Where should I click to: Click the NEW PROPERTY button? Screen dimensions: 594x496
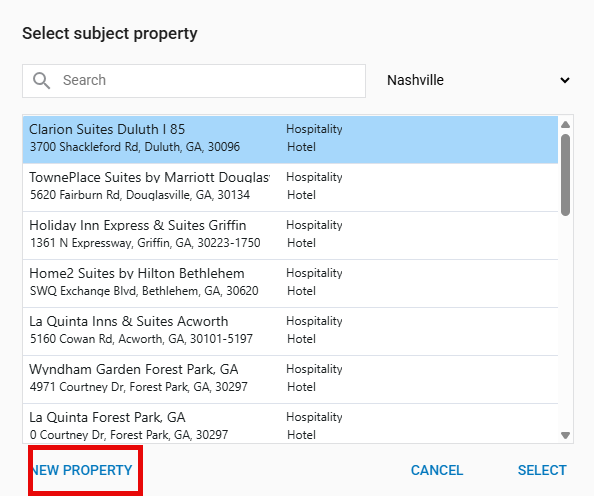tap(82, 470)
